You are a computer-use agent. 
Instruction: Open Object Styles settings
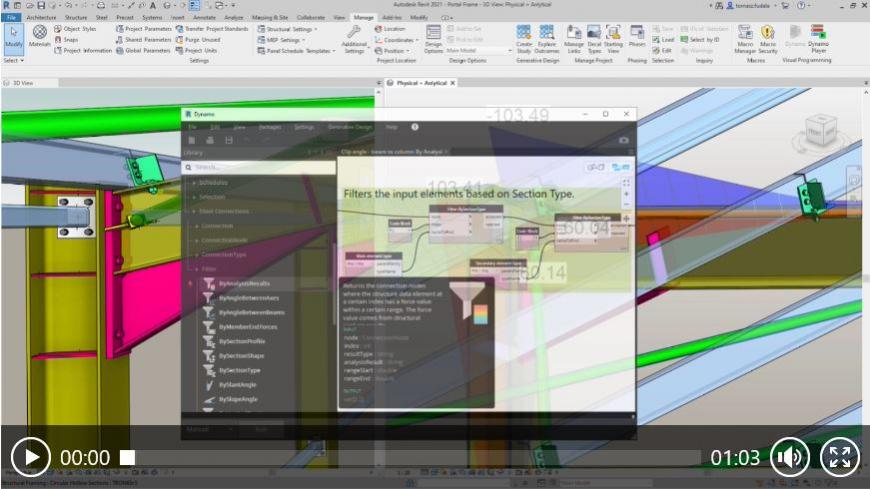75,29
